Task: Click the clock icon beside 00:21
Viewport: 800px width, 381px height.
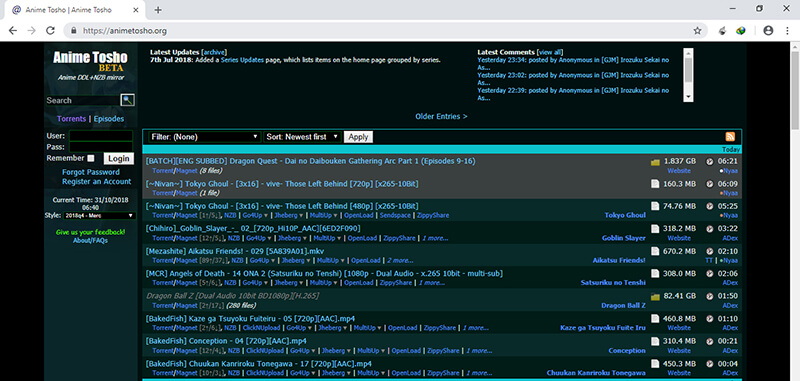Action: (x=709, y=341)
